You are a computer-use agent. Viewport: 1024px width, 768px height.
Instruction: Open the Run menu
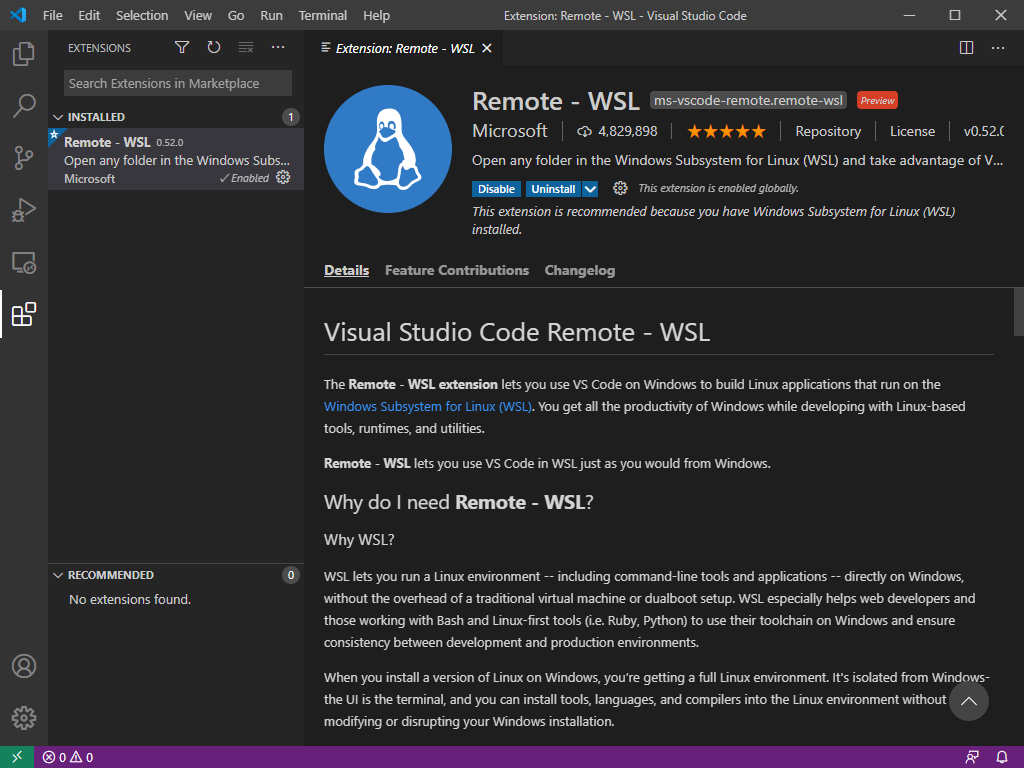271,15
